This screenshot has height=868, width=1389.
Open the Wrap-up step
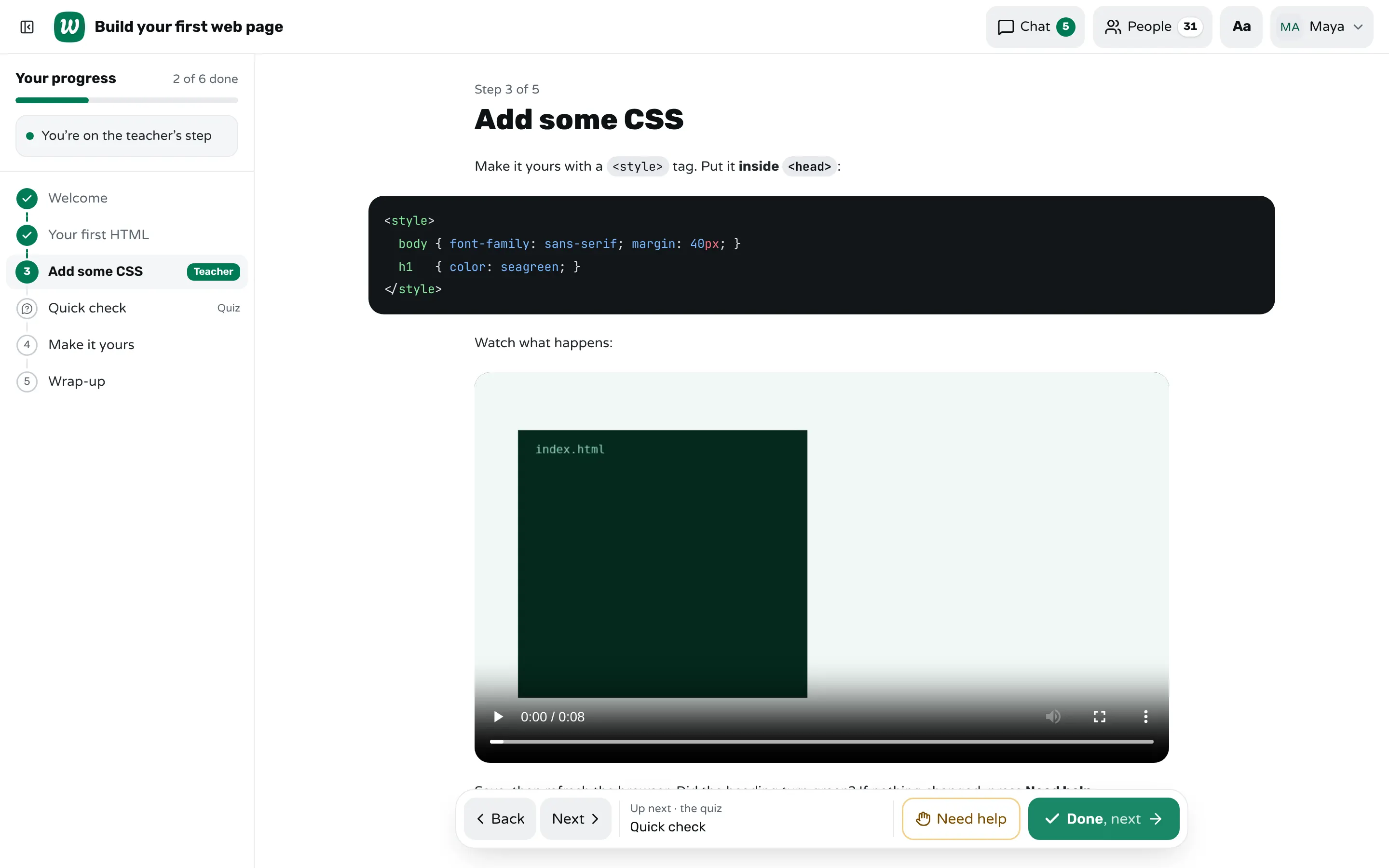click(x=126, y=382)
